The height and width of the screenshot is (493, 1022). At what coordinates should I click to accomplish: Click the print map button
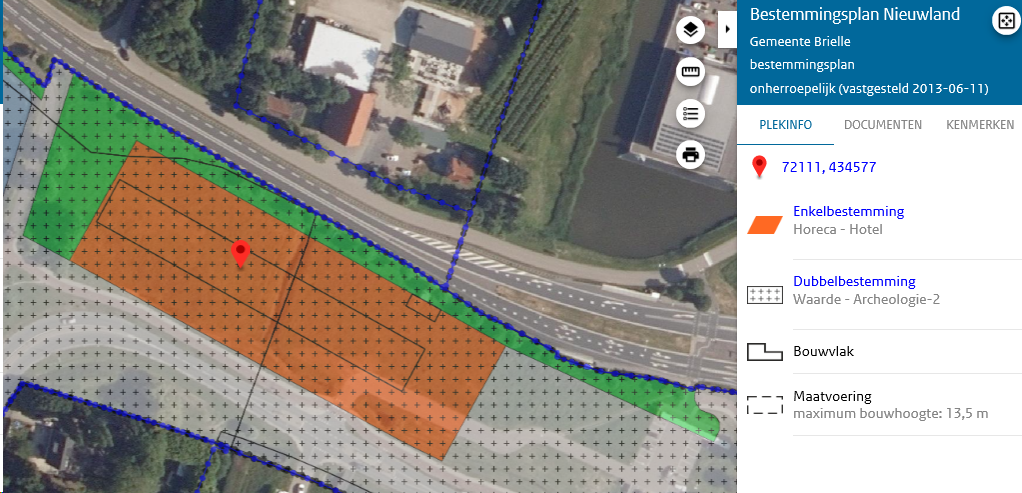690,155
